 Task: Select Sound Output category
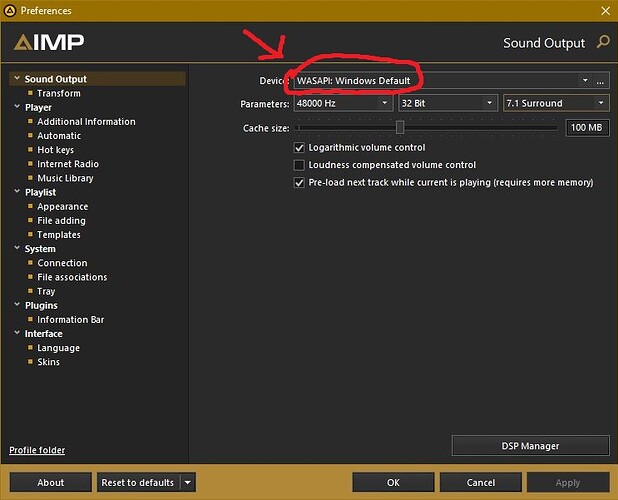[56, 79]
